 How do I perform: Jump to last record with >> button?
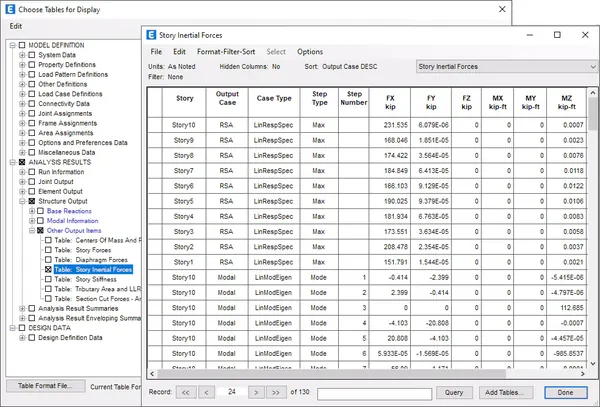pyautogui.click(x=276, y=392)
